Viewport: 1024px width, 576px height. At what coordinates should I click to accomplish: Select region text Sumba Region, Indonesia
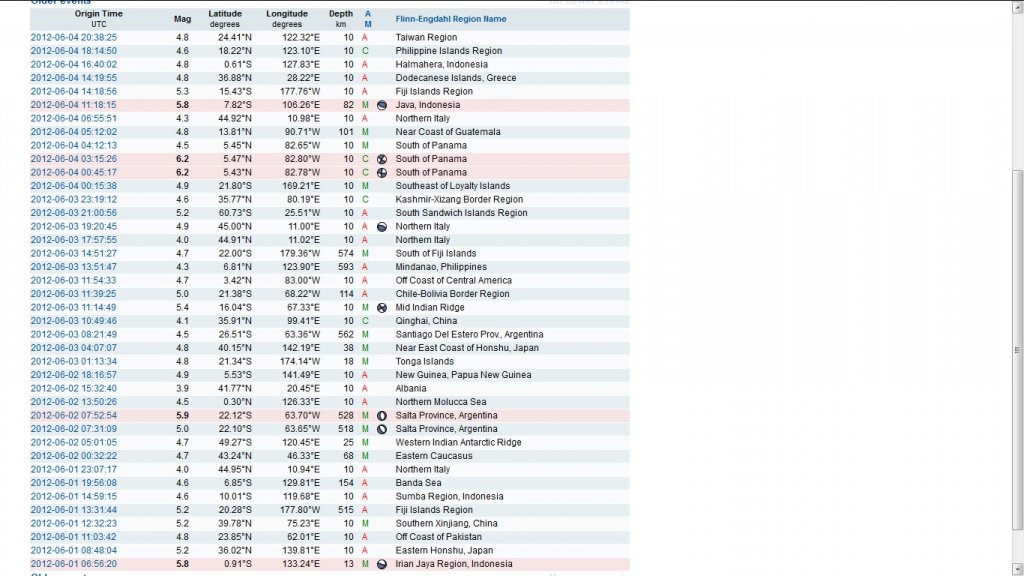[x=449, y=496]
